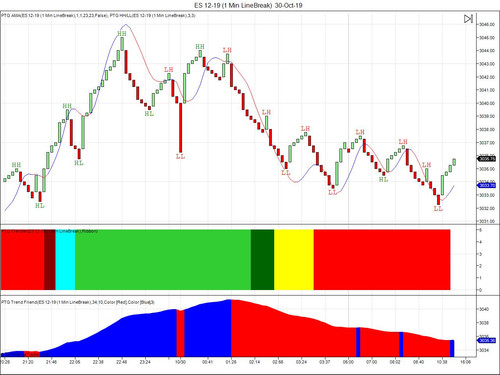The width and height of the screenshot is (500, 375).
Task: Click the 3040.00 price axis label in main chart
Action: tap(487, 103)
